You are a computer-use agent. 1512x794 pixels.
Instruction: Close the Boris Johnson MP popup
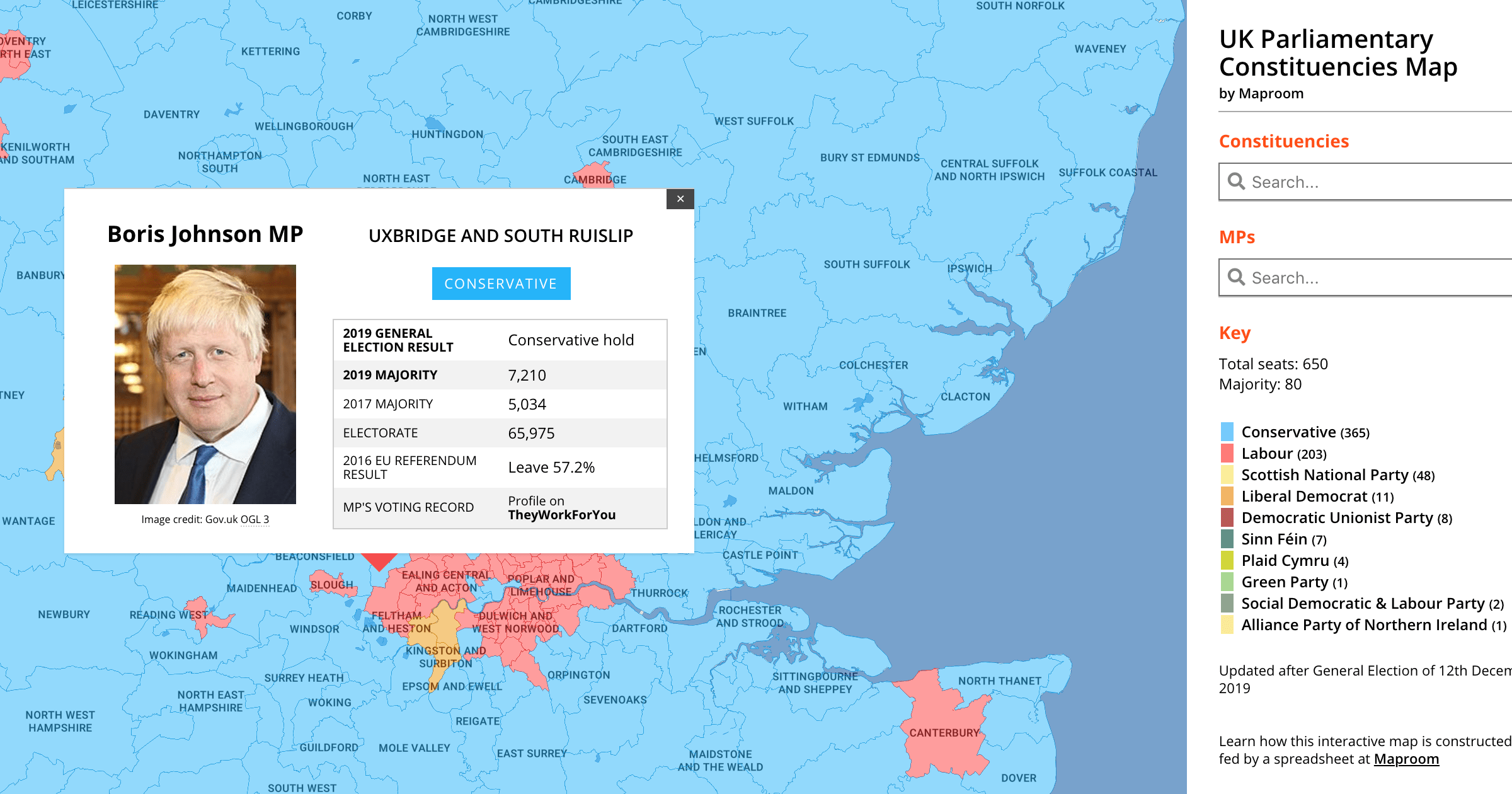click(680, 199)
